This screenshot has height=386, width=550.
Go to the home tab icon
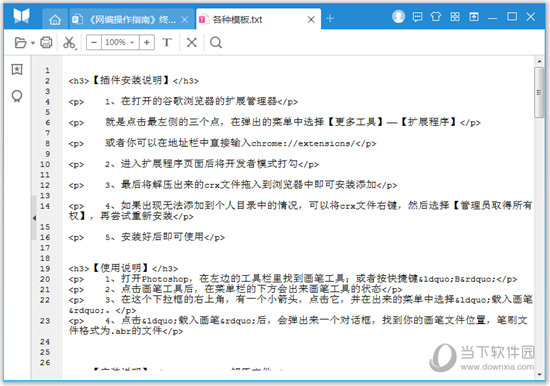pos(55,20)
